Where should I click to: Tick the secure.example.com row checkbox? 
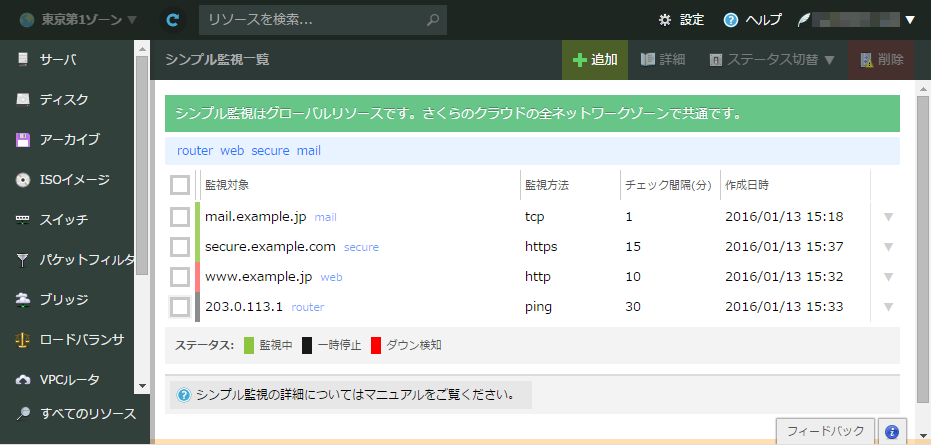click(180, 247)
